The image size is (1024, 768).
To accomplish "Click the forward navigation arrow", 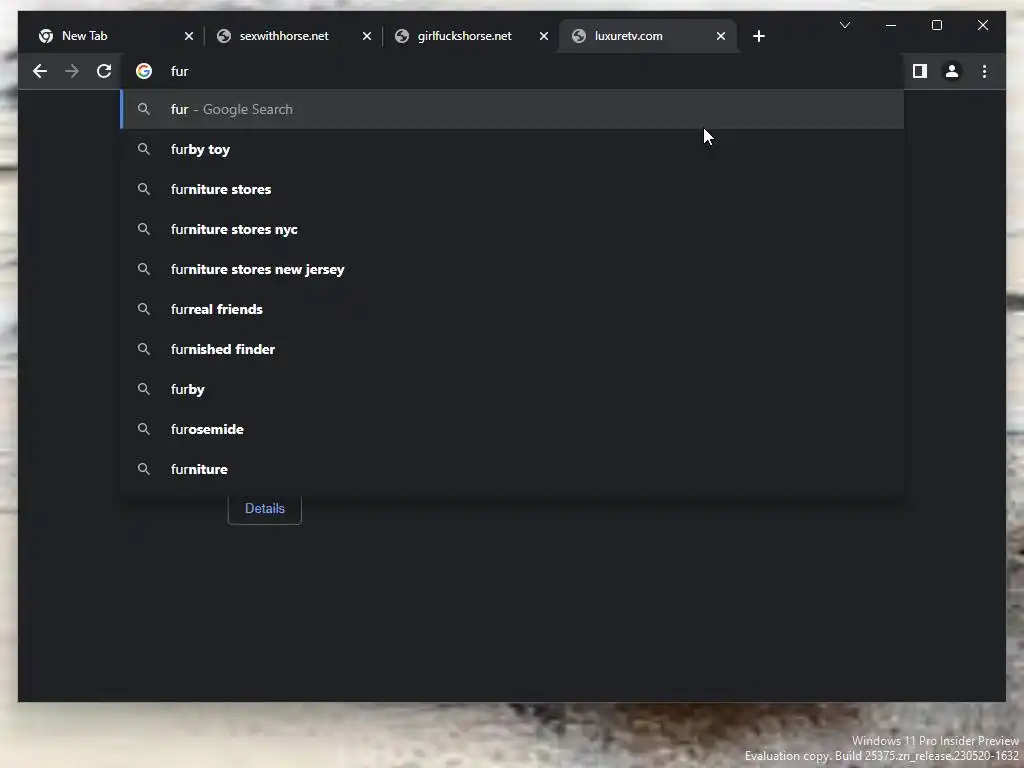I will pos(72,71).
